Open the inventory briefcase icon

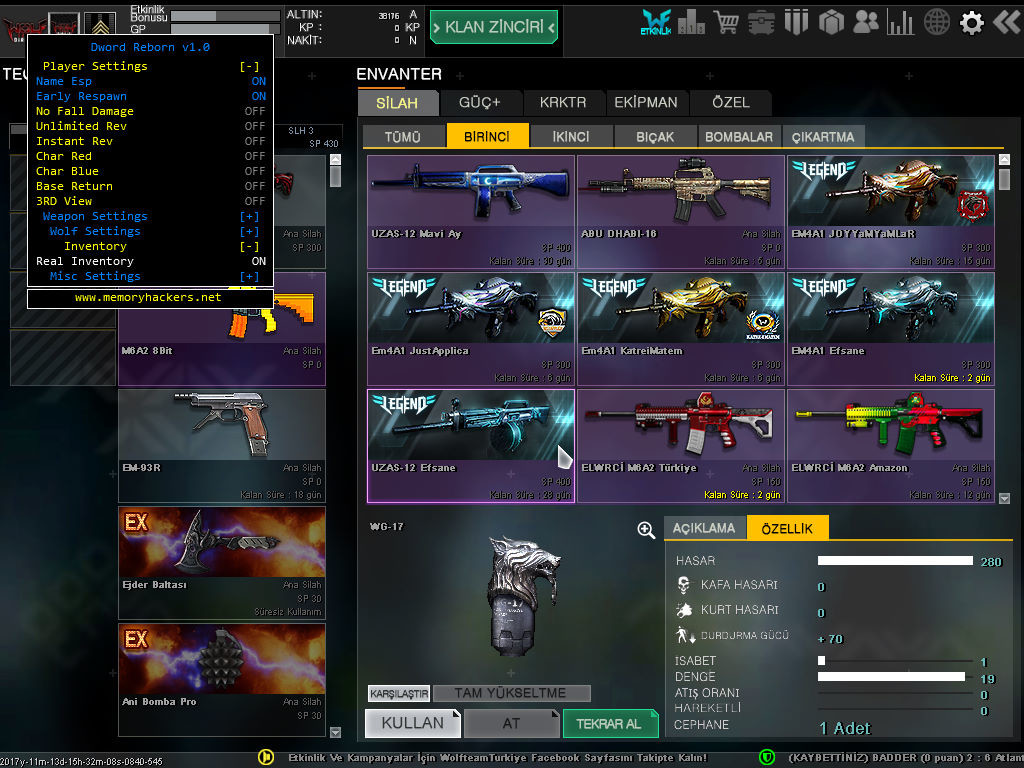pos(761,23)
